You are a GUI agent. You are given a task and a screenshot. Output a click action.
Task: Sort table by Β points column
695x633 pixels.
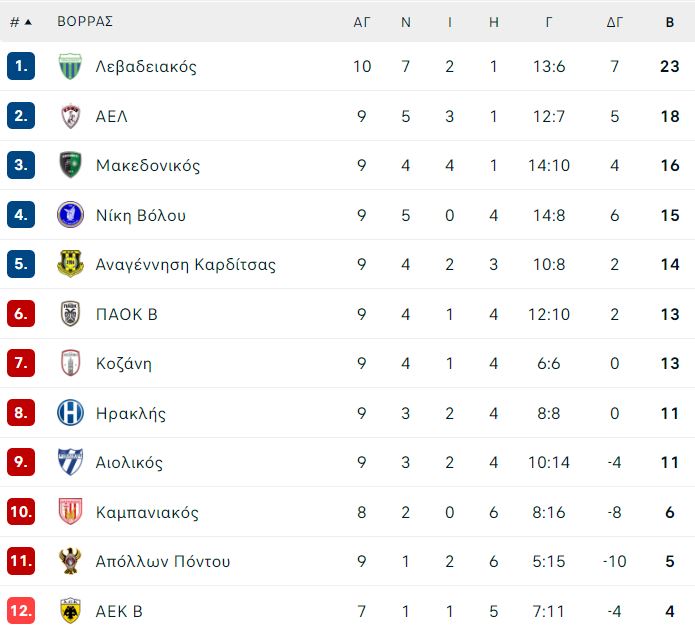670,22
